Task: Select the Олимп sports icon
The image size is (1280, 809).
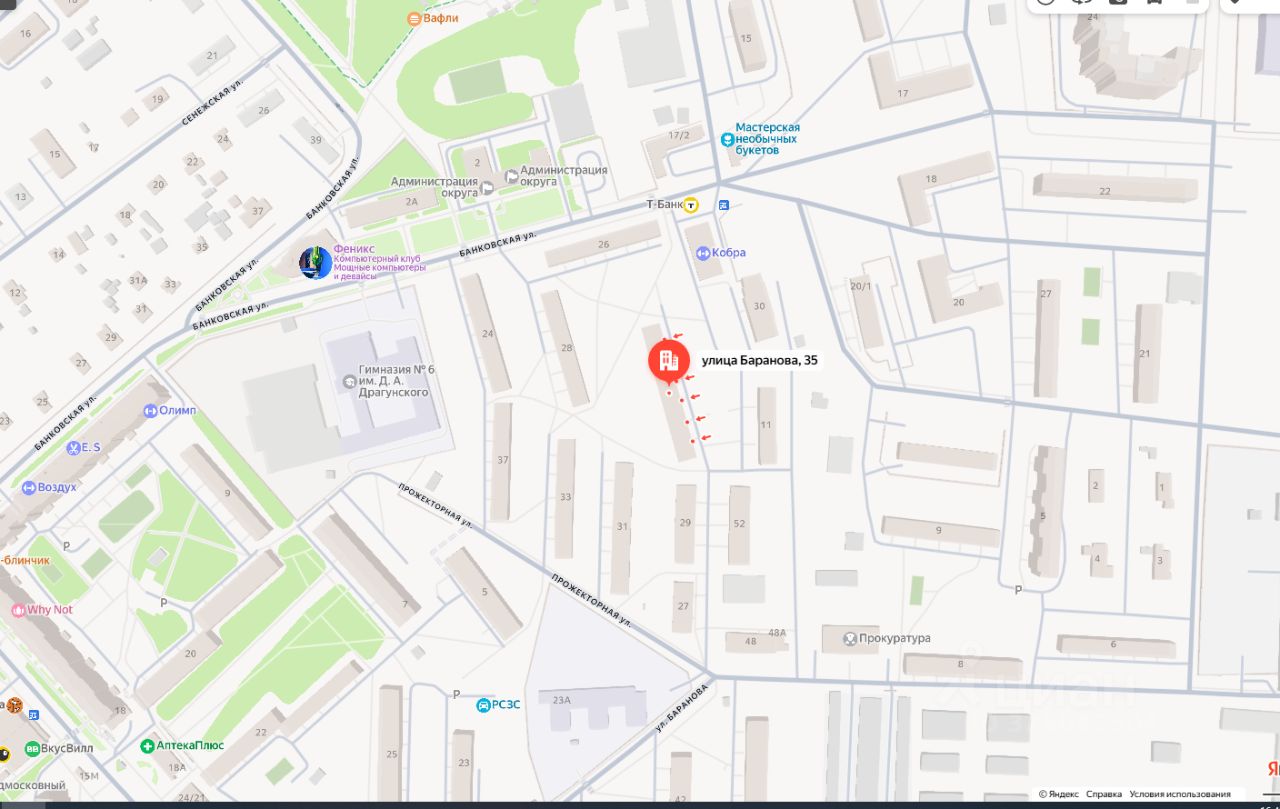Action: tap(150, 410)
